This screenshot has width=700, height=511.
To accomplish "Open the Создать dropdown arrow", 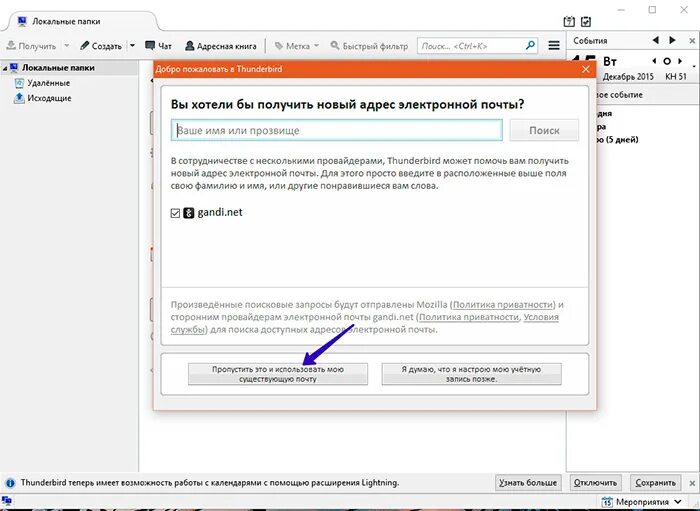I will click(x=132, y=46).
